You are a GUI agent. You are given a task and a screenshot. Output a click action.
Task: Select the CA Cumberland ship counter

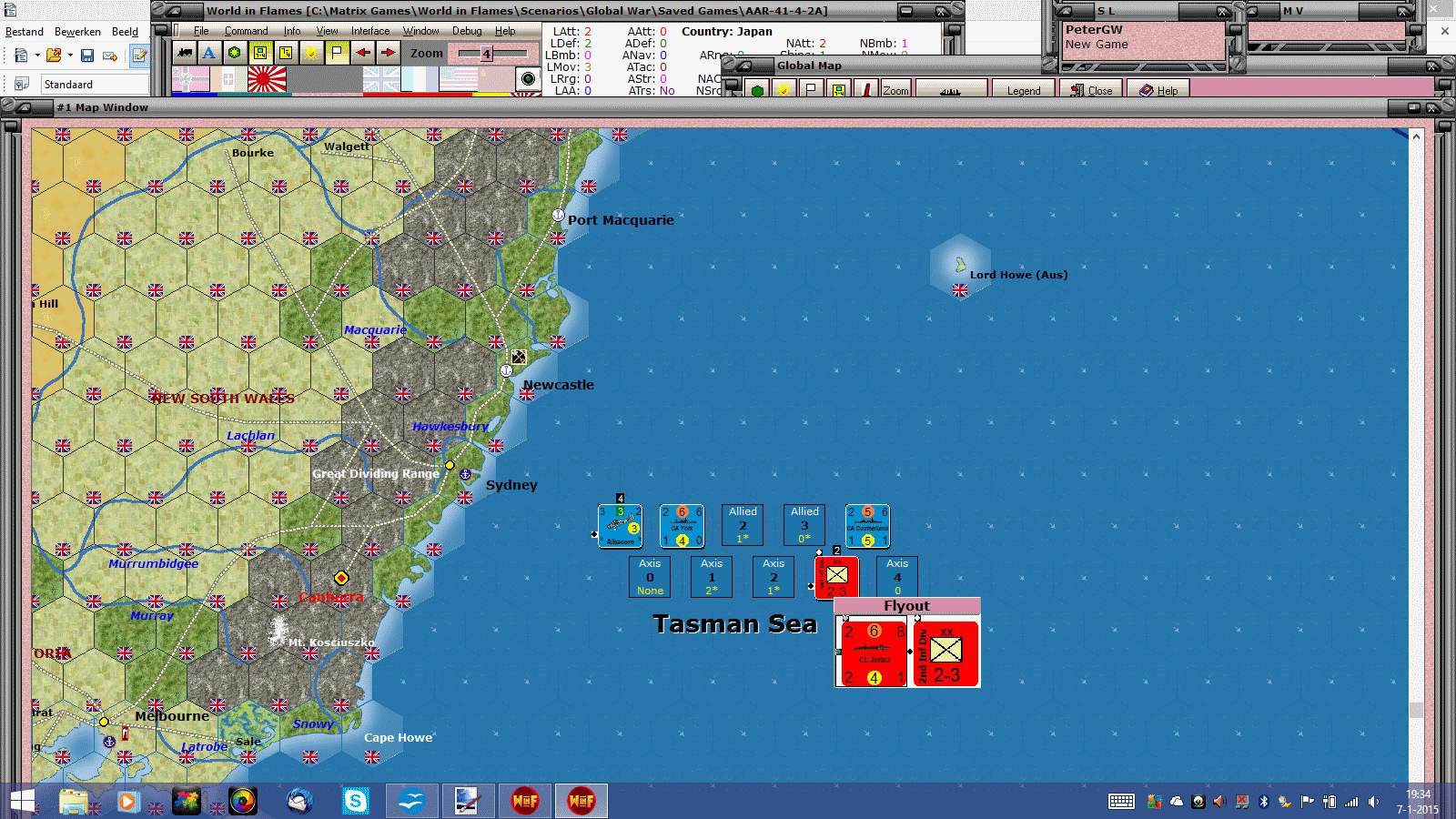point(867,526)
